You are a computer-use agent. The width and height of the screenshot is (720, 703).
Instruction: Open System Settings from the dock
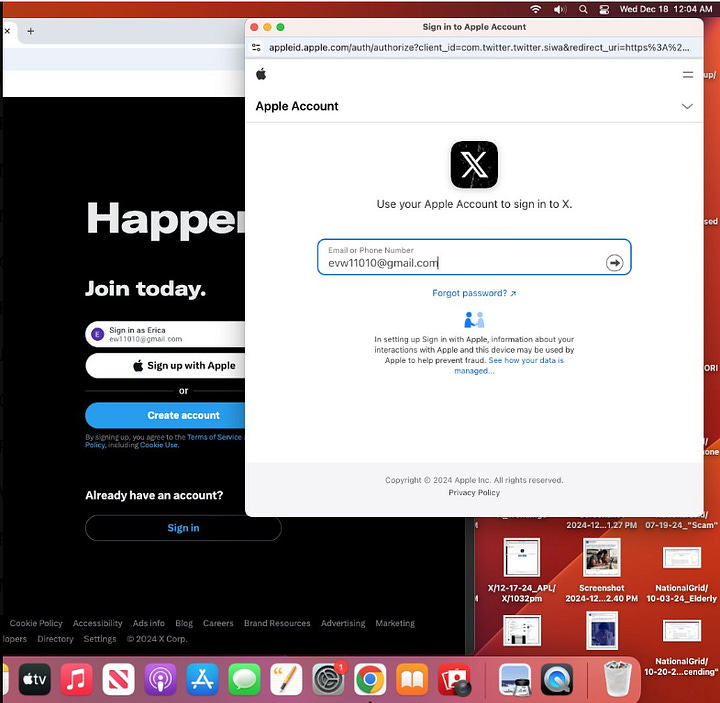coord(328,679)
